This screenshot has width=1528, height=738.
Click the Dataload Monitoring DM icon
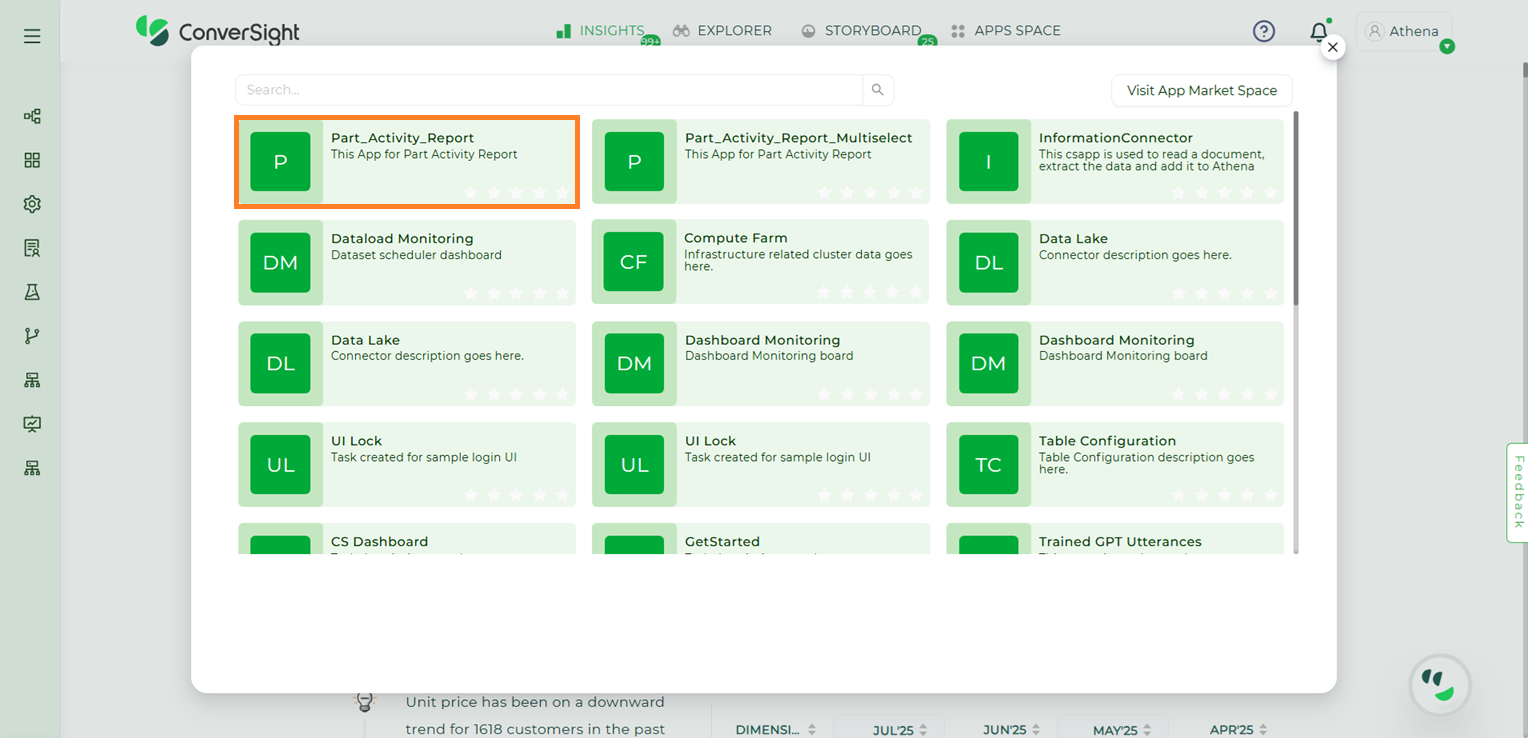coord(280,263)
